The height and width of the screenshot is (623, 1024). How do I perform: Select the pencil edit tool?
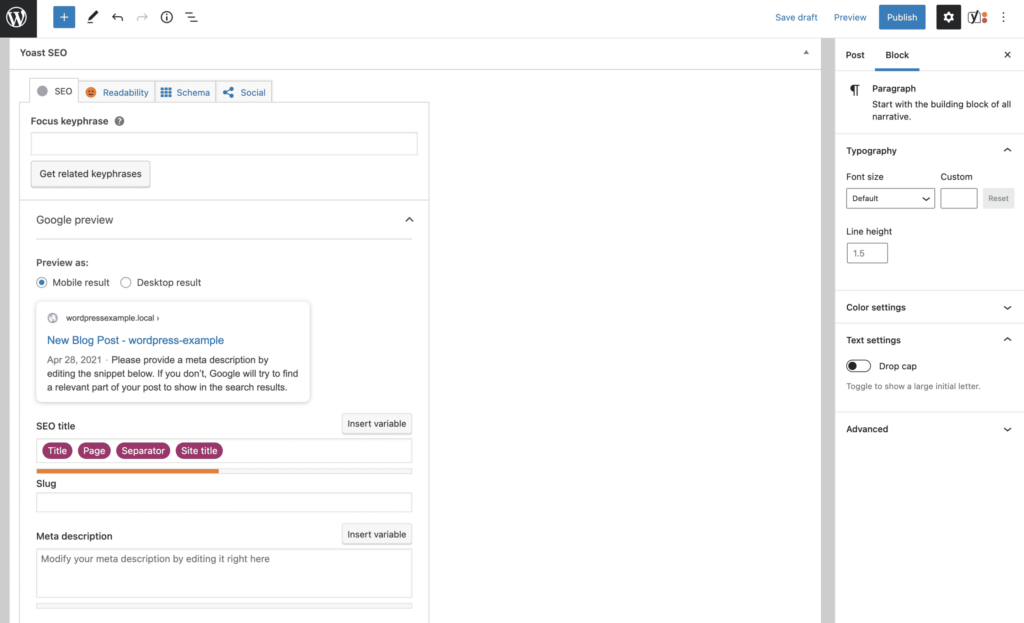(92, 18)
